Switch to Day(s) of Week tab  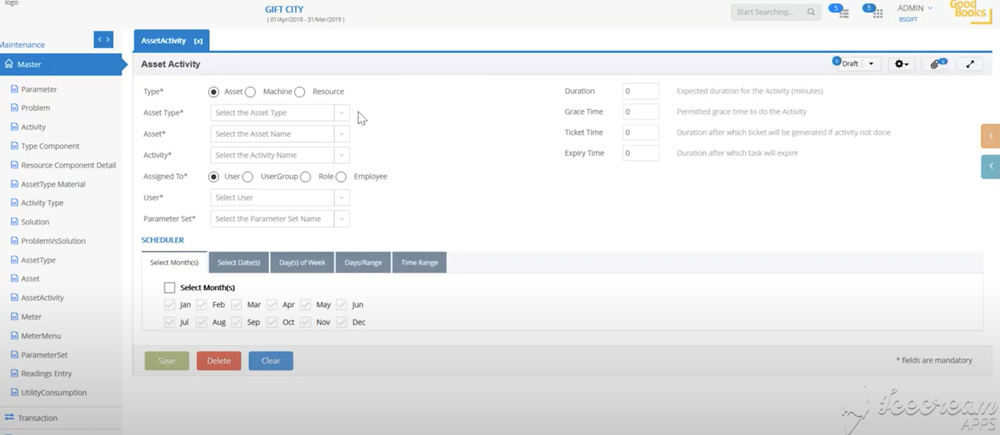click(x=302, y=262)
